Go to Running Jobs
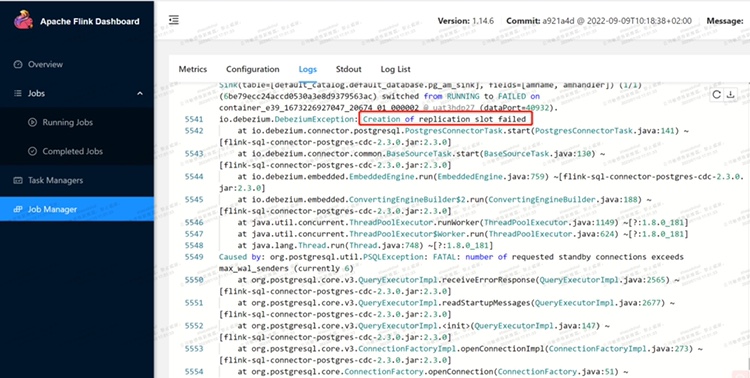 pos(77,122)
